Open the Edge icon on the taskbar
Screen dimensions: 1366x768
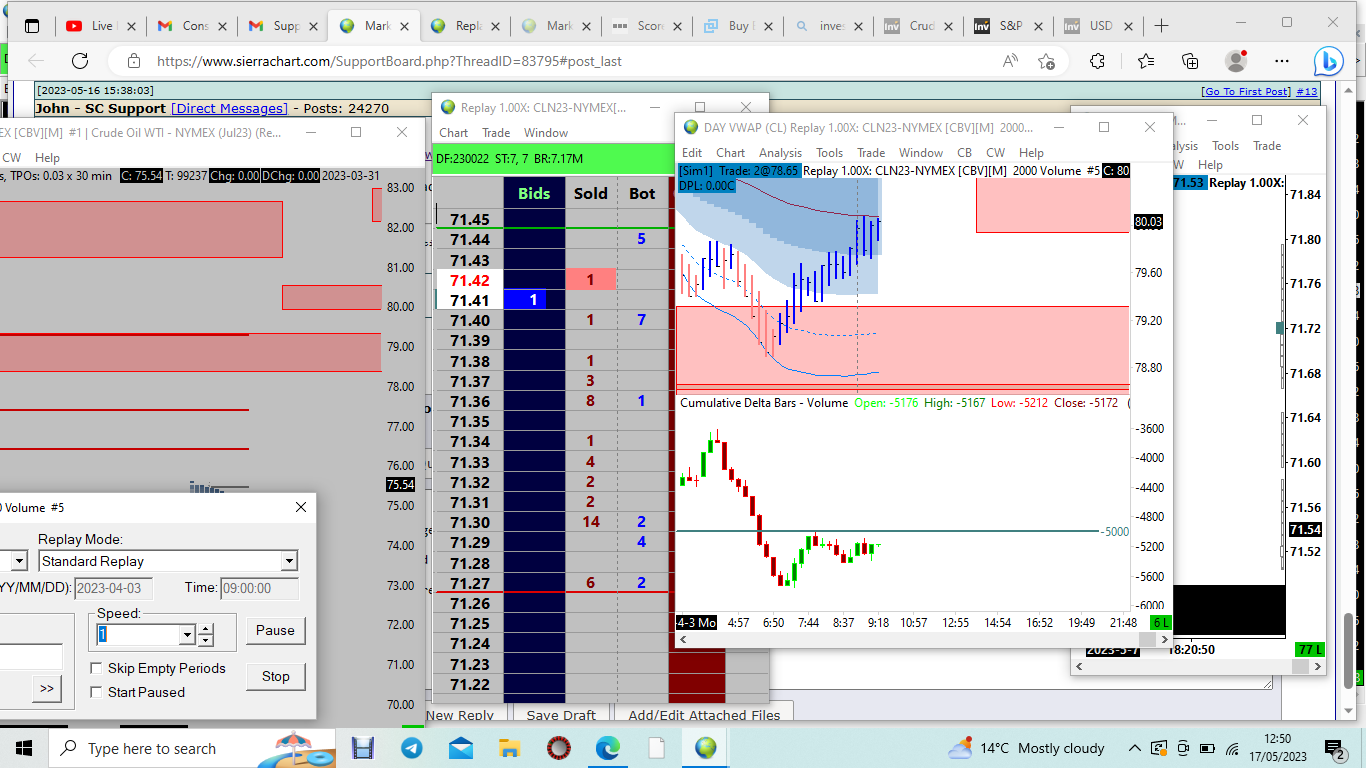[608, 748]
